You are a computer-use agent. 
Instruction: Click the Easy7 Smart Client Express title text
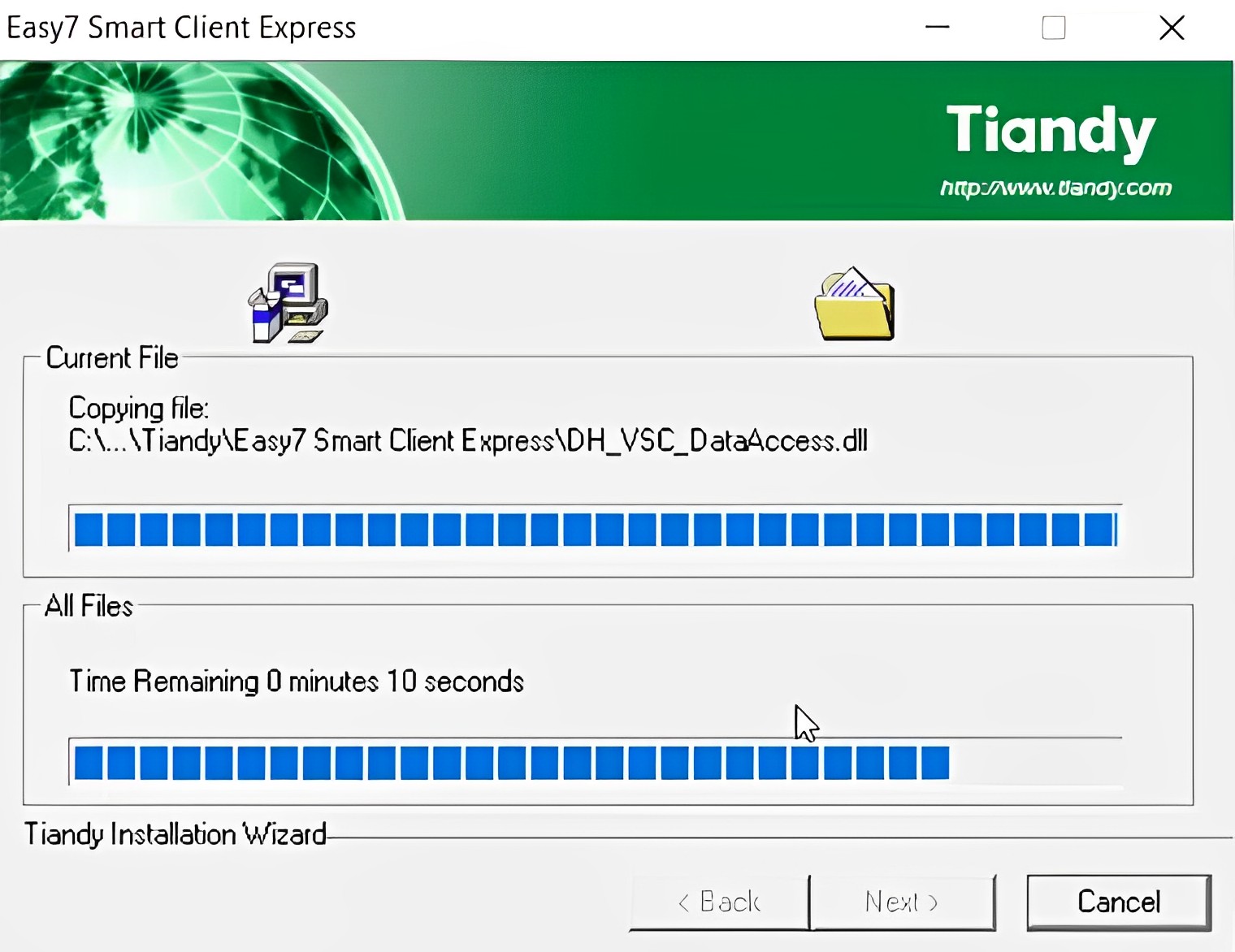point(181,28)
